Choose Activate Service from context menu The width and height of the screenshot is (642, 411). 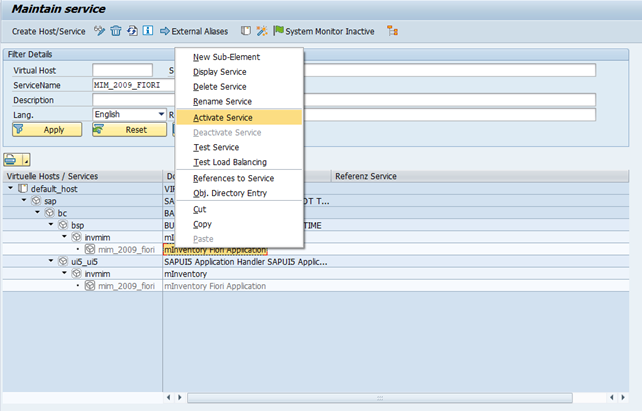222,117
